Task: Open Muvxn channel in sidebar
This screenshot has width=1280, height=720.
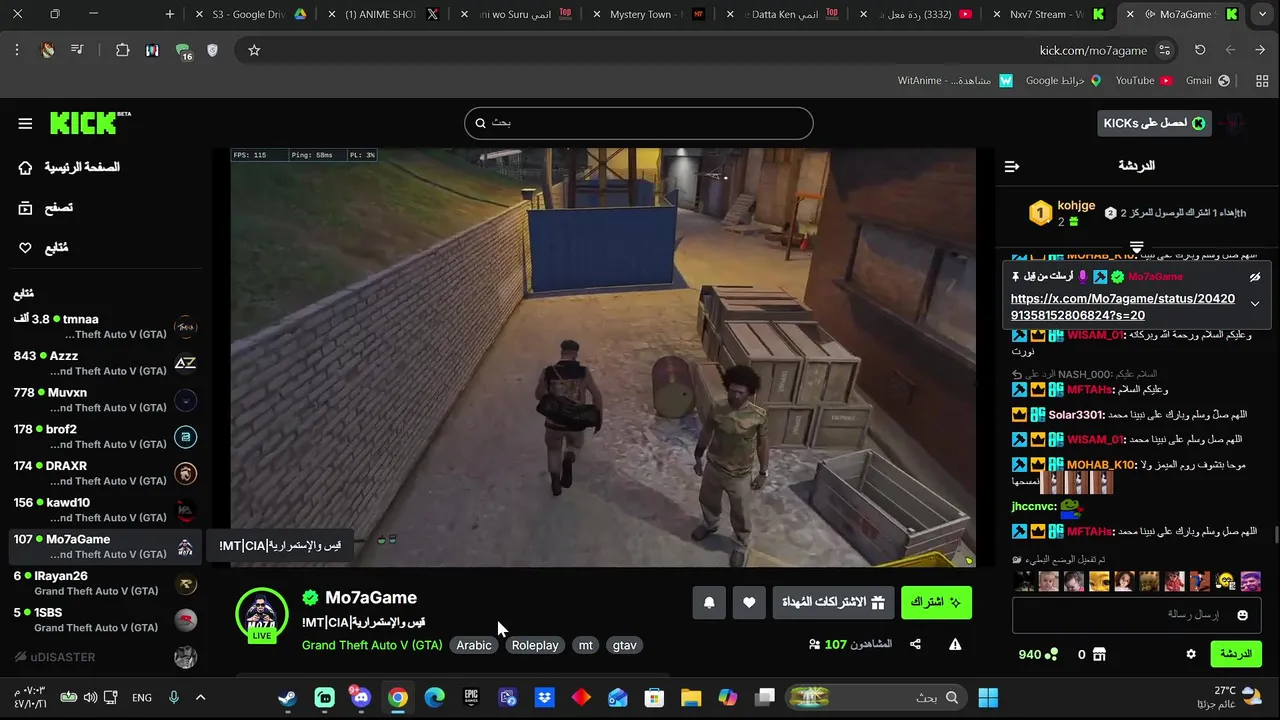Action: (105, 400)
